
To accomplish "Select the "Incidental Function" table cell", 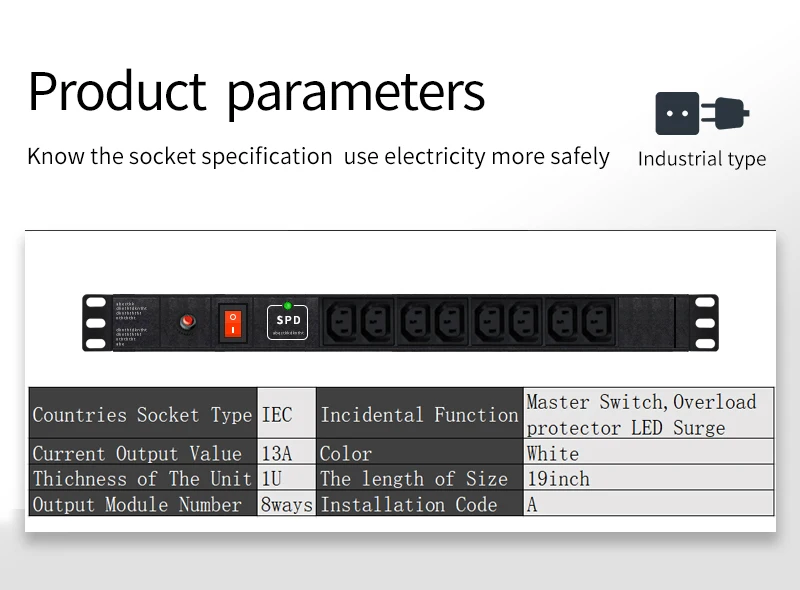I will pyautogui.click(x=419, y=414).
